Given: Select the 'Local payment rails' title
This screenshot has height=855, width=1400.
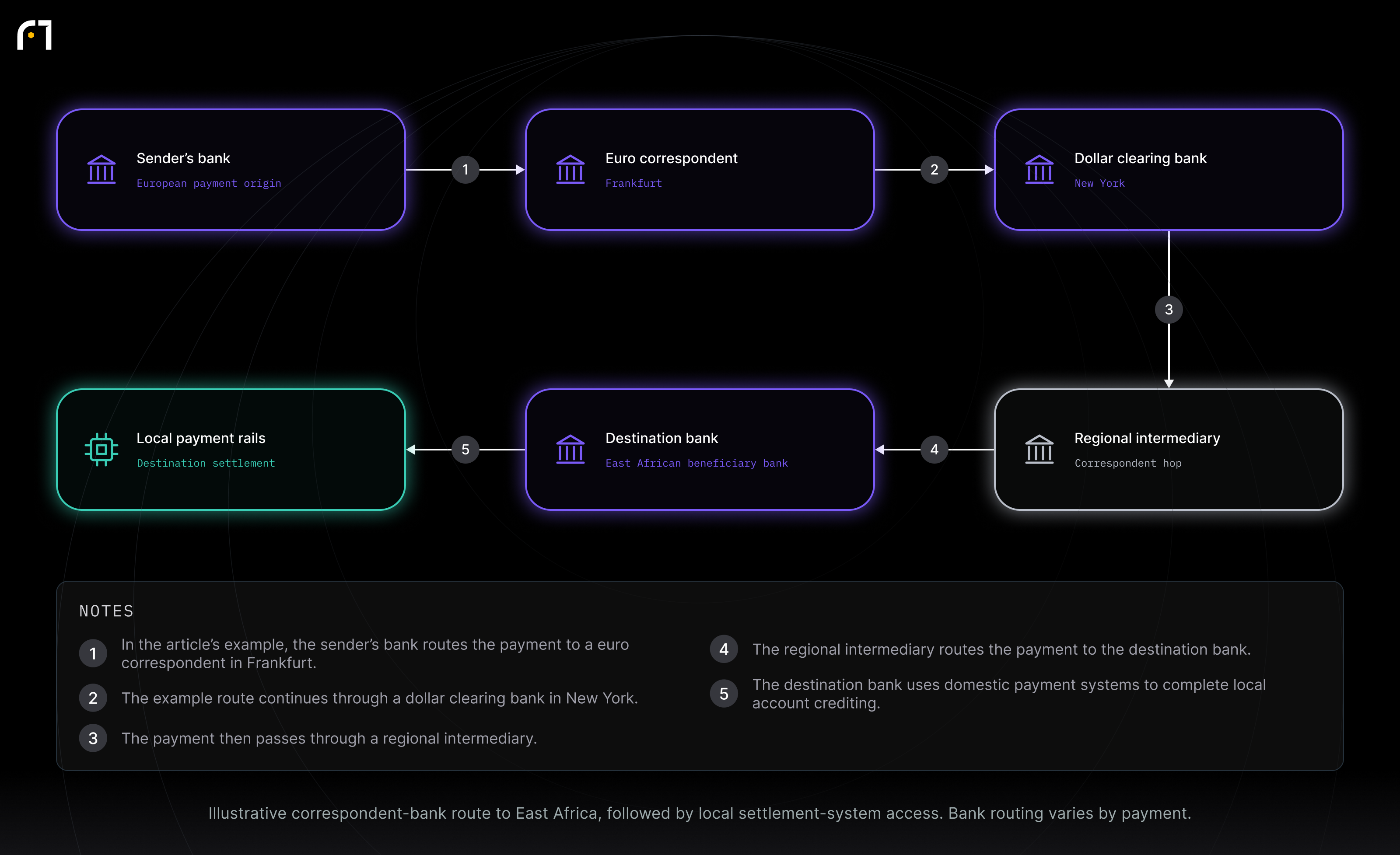Looking at the screenshot, I should click(x=200, y=438).
